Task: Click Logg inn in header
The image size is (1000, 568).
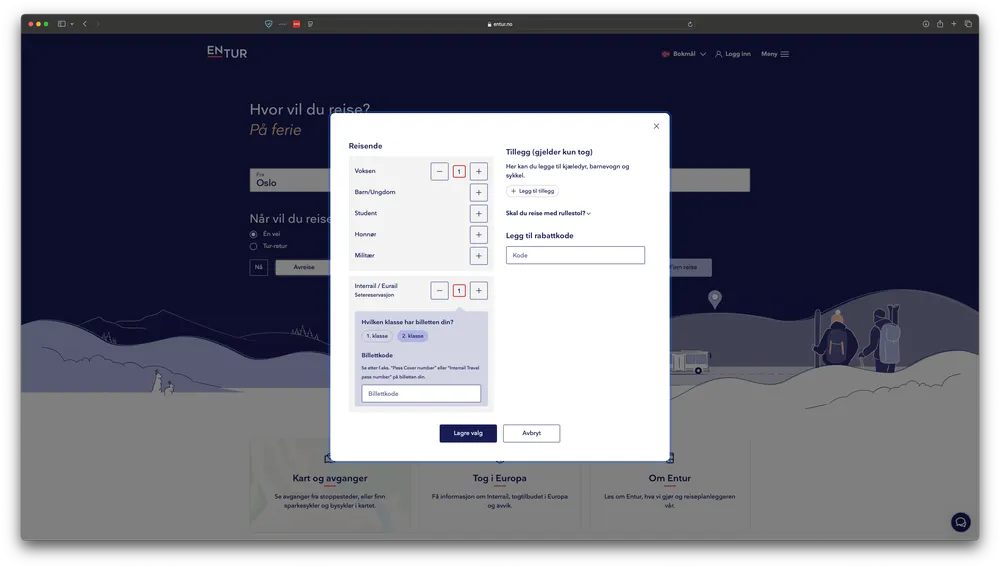Action: 733,54
